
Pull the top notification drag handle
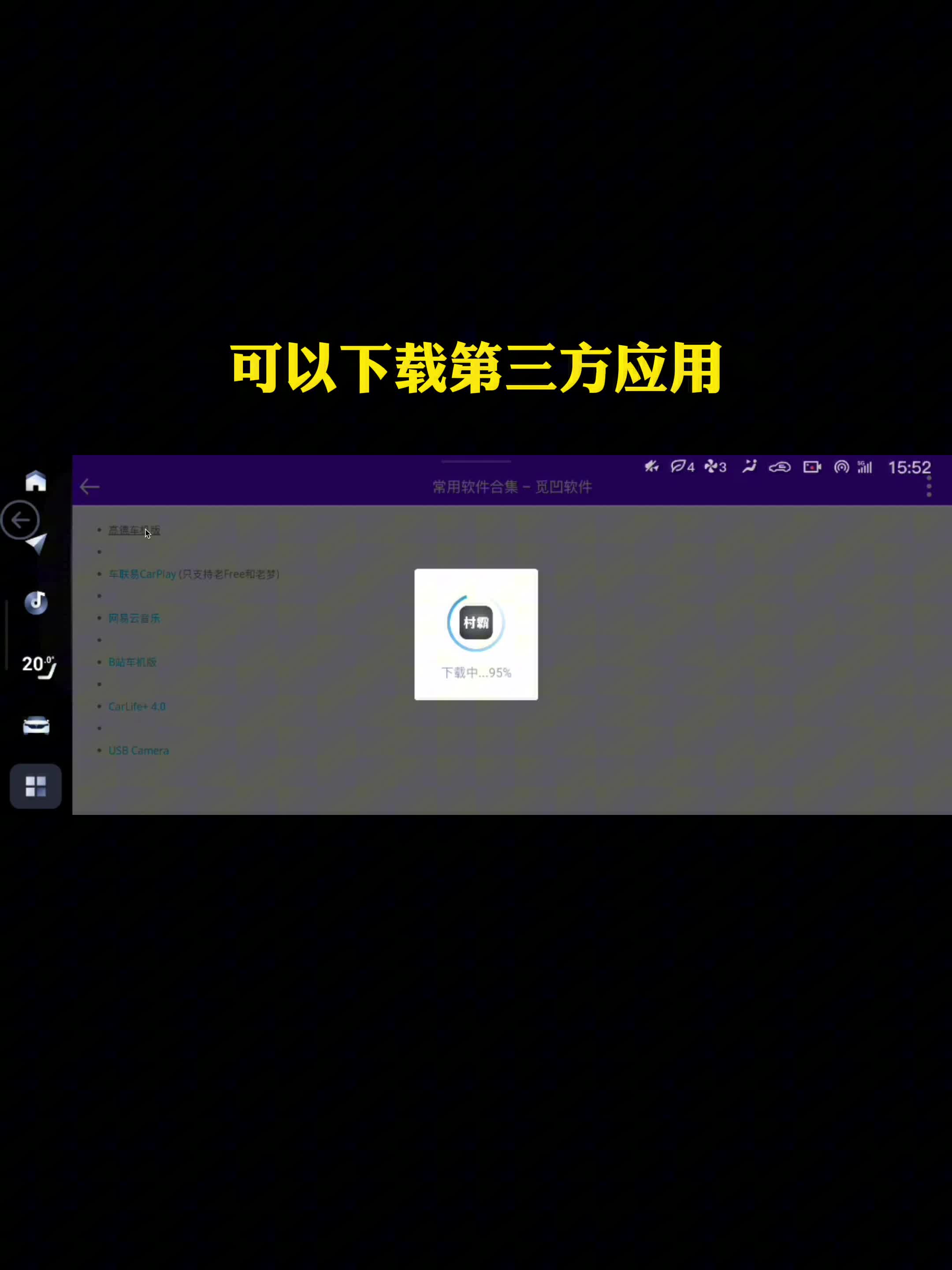point(476,461)
